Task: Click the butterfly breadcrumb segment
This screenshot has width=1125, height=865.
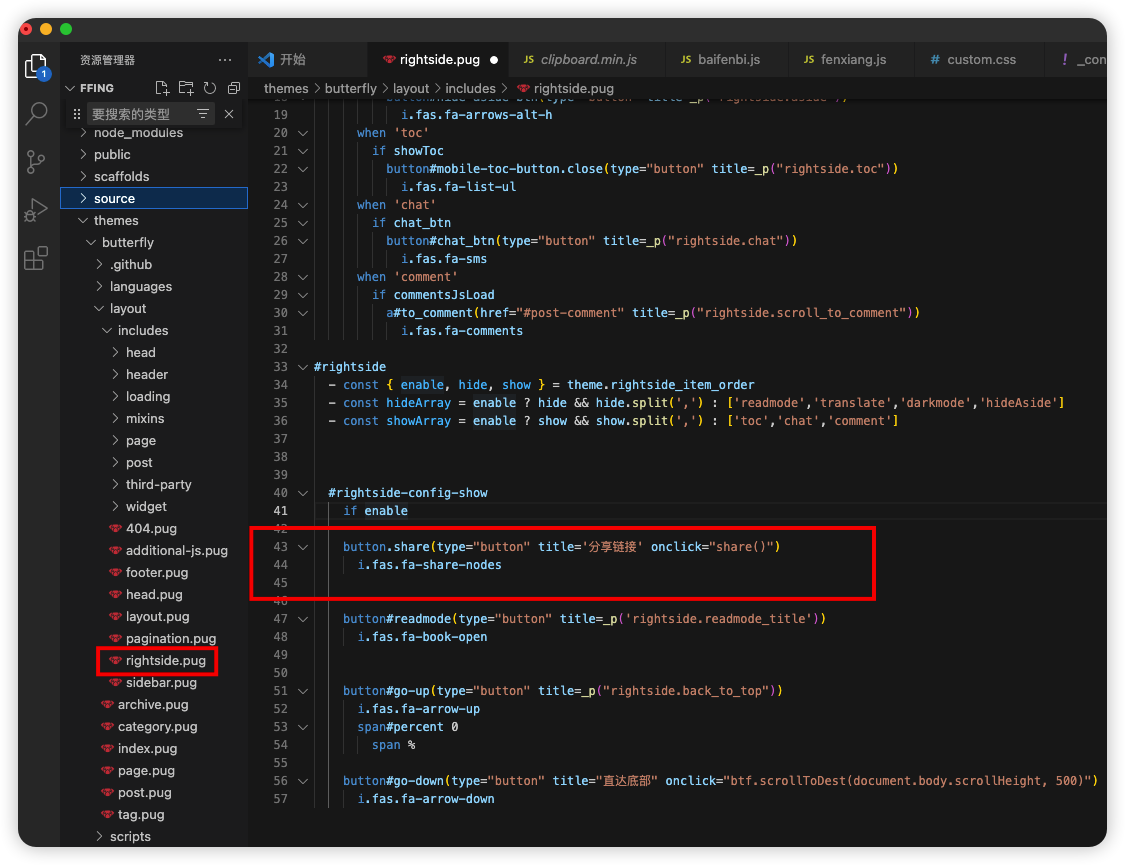Action: [x=350, y=88]
